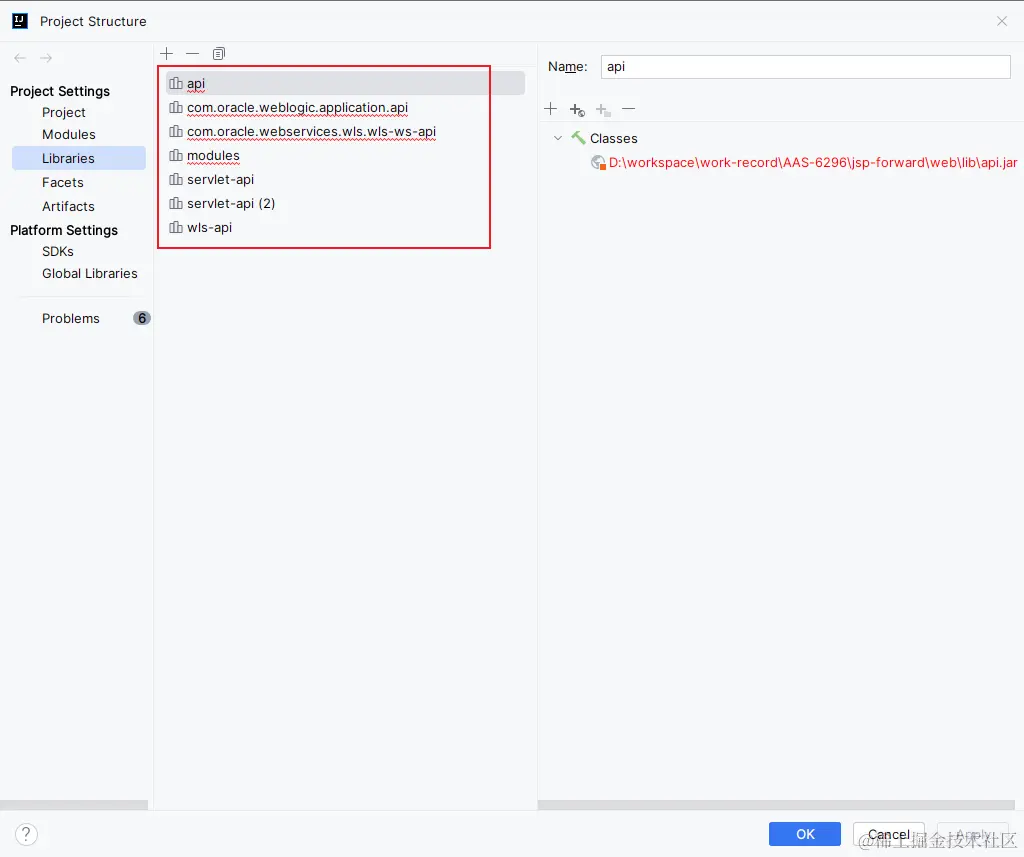Viewport: 1024px width, 857px height.
Task: Open the Modules settings page
Action: (x=69, y=135)
